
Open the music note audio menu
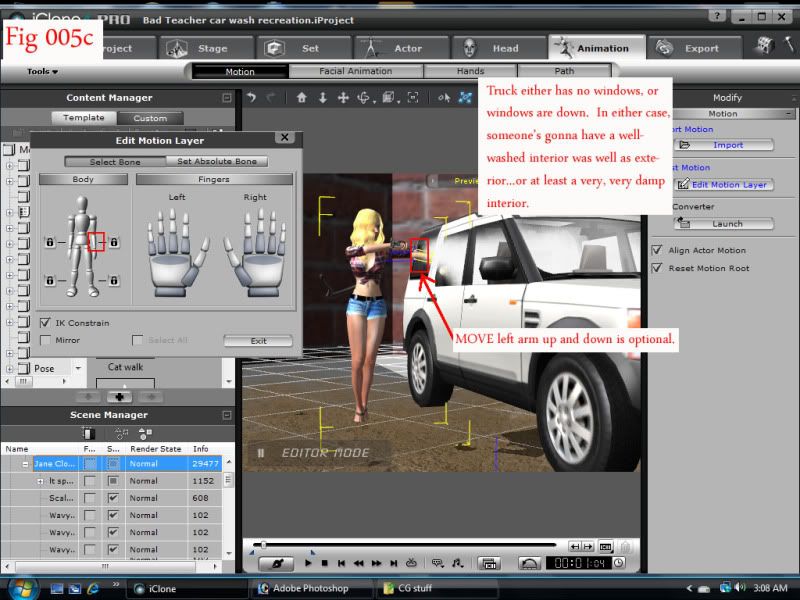457,563
